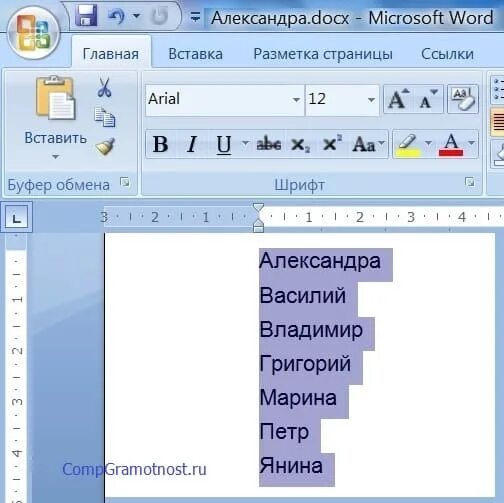Copy the selected text
The height and width of the screenshot is (503, 504).
105,117
